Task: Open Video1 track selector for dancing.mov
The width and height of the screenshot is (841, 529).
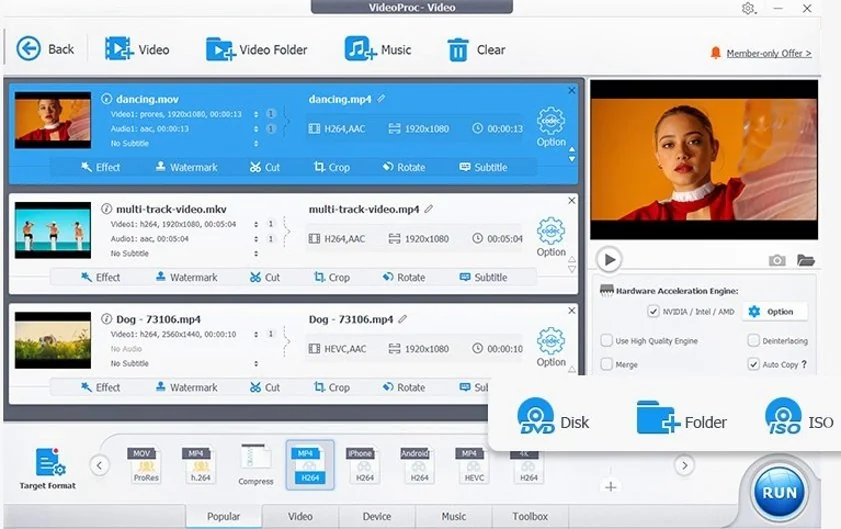Action: [x=256, y=114]
